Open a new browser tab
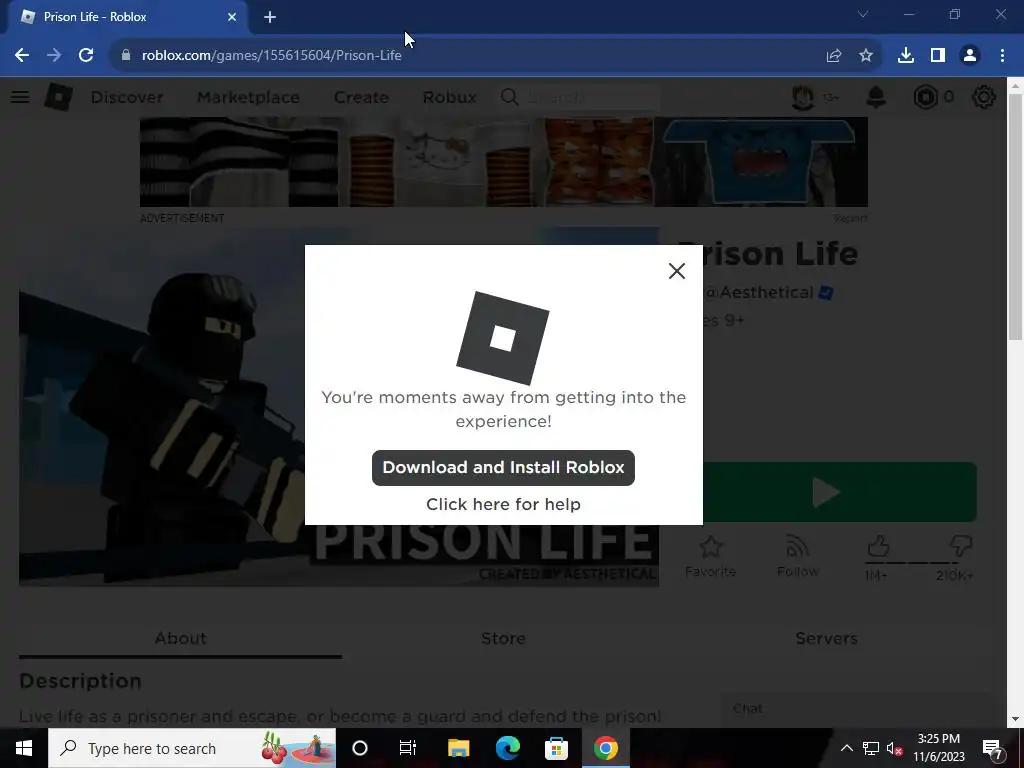Screen dimensions: 1024x768 click(270, 17)
